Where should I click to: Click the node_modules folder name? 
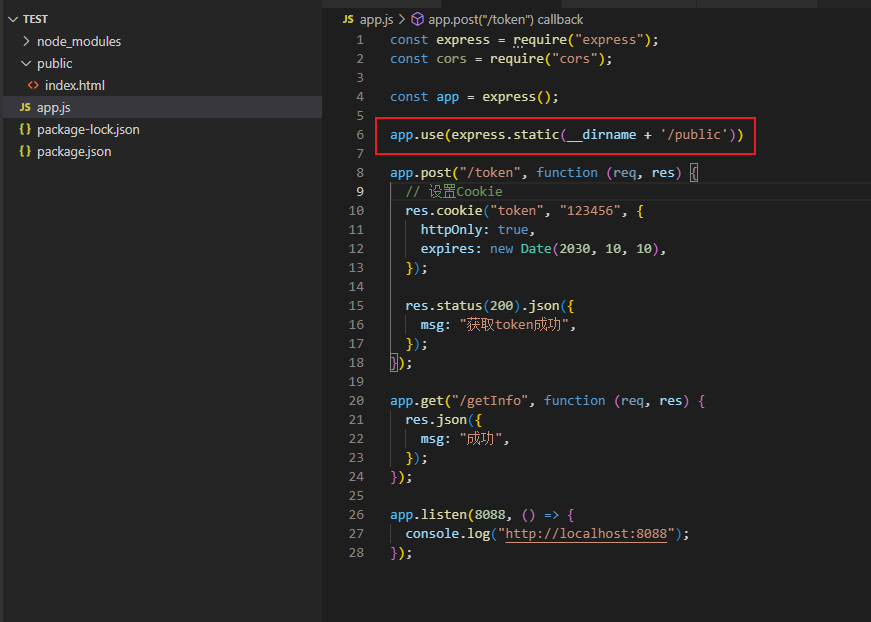pos(79,42)
